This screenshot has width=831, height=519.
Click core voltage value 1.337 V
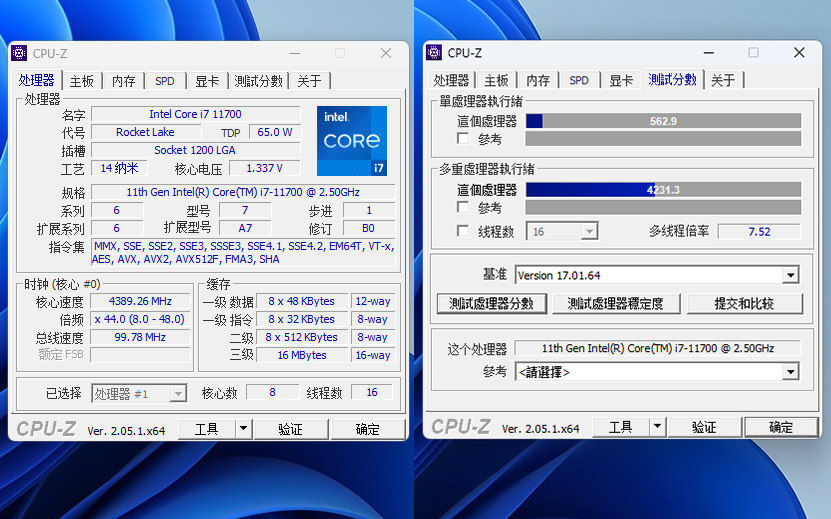coord(264,168)
